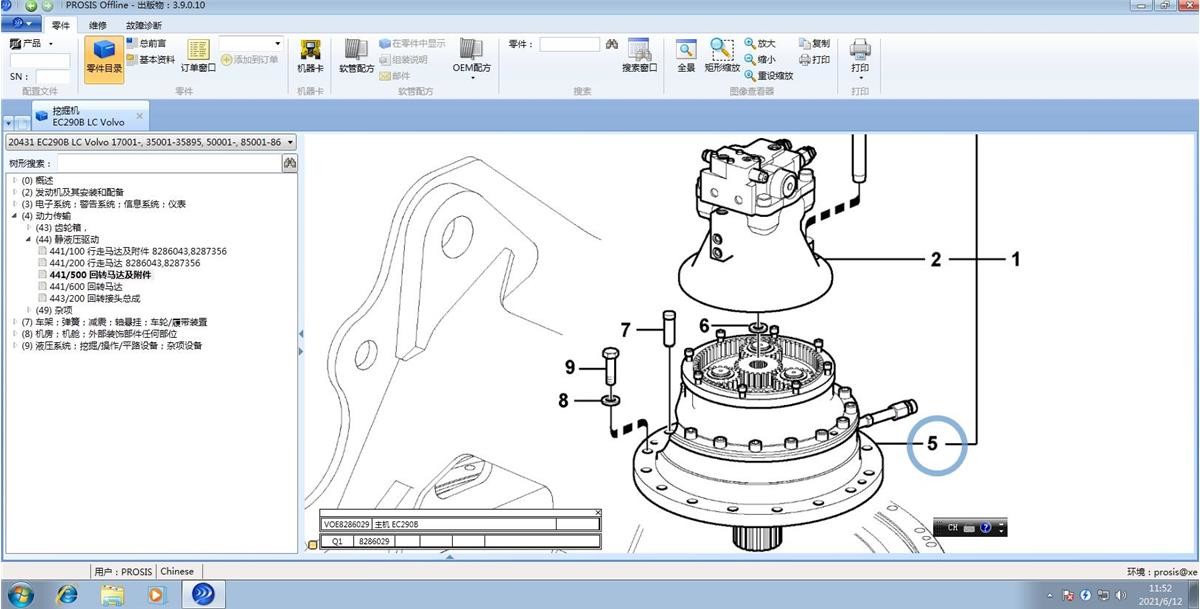
Task: Open the OEM配方 tool
Action: click(x=472, y=58)
